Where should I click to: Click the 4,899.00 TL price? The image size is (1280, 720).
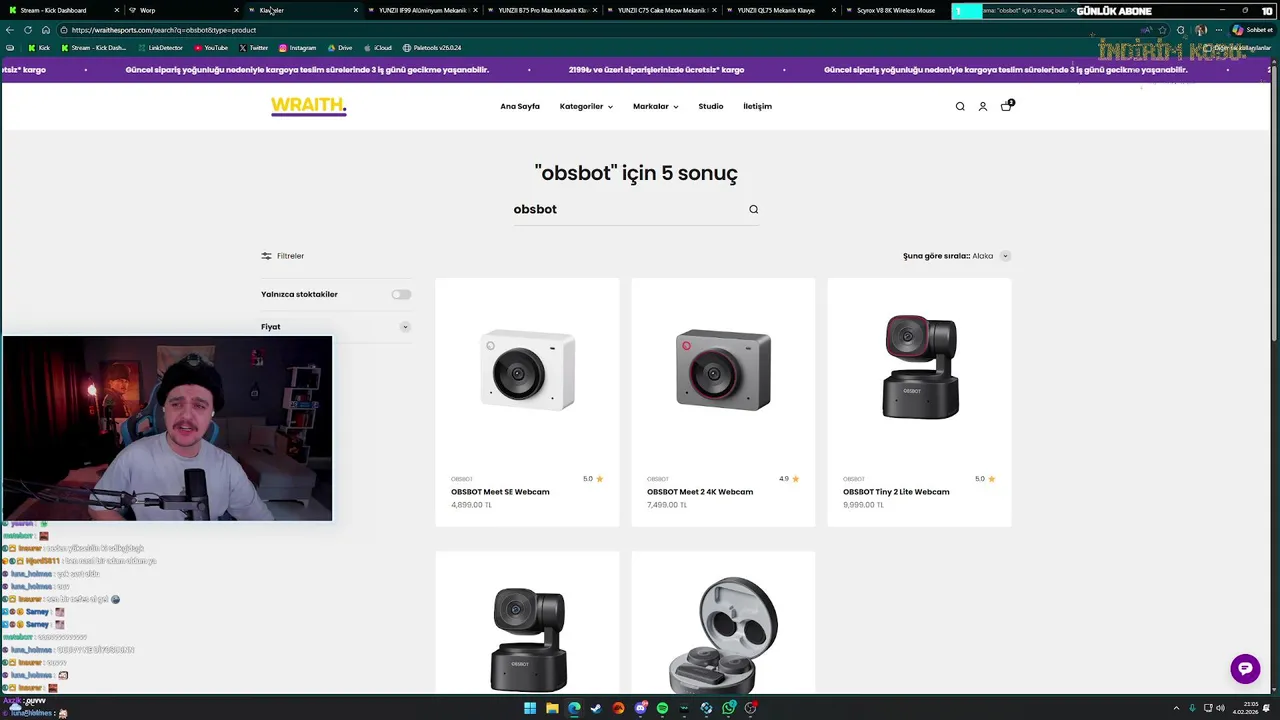471,505
